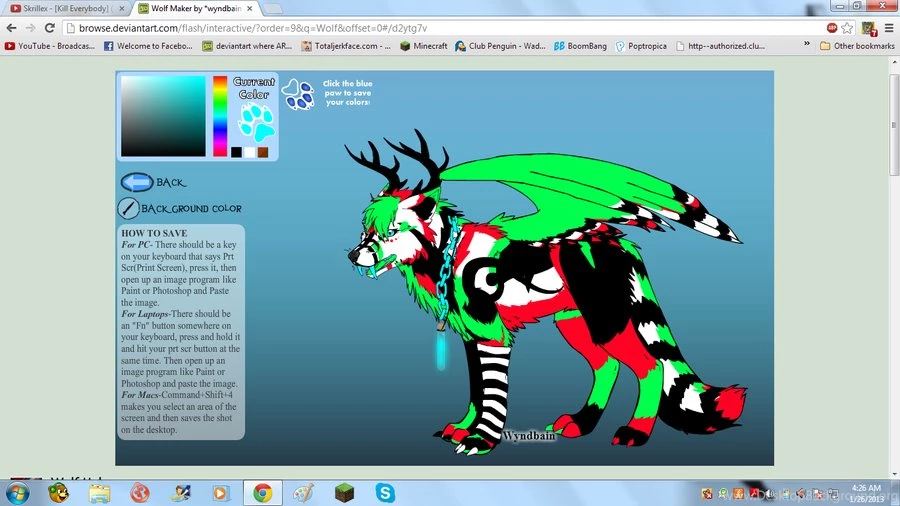Image resolution: width=900 pixels, height=506 pixels.
Task: Pick the black color swatch
Action: coord(236,152)
